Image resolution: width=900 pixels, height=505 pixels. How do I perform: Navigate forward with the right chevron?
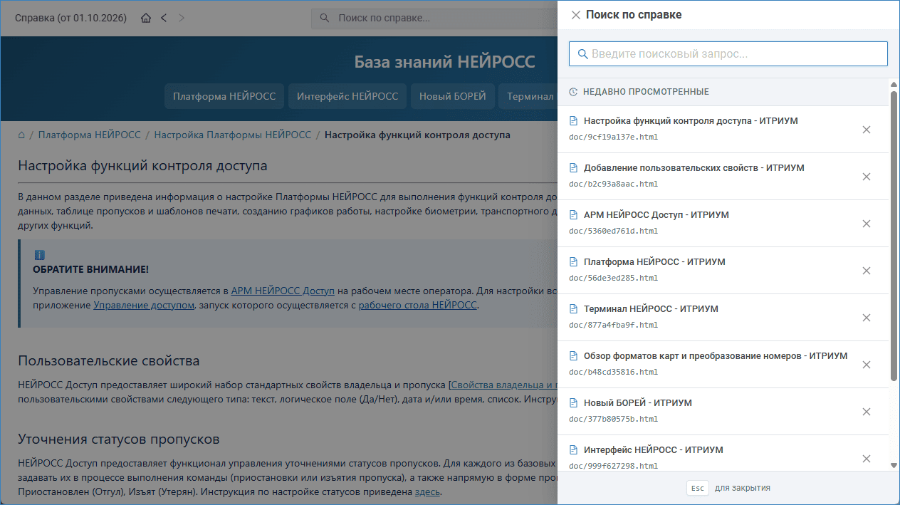pos(181,18)
